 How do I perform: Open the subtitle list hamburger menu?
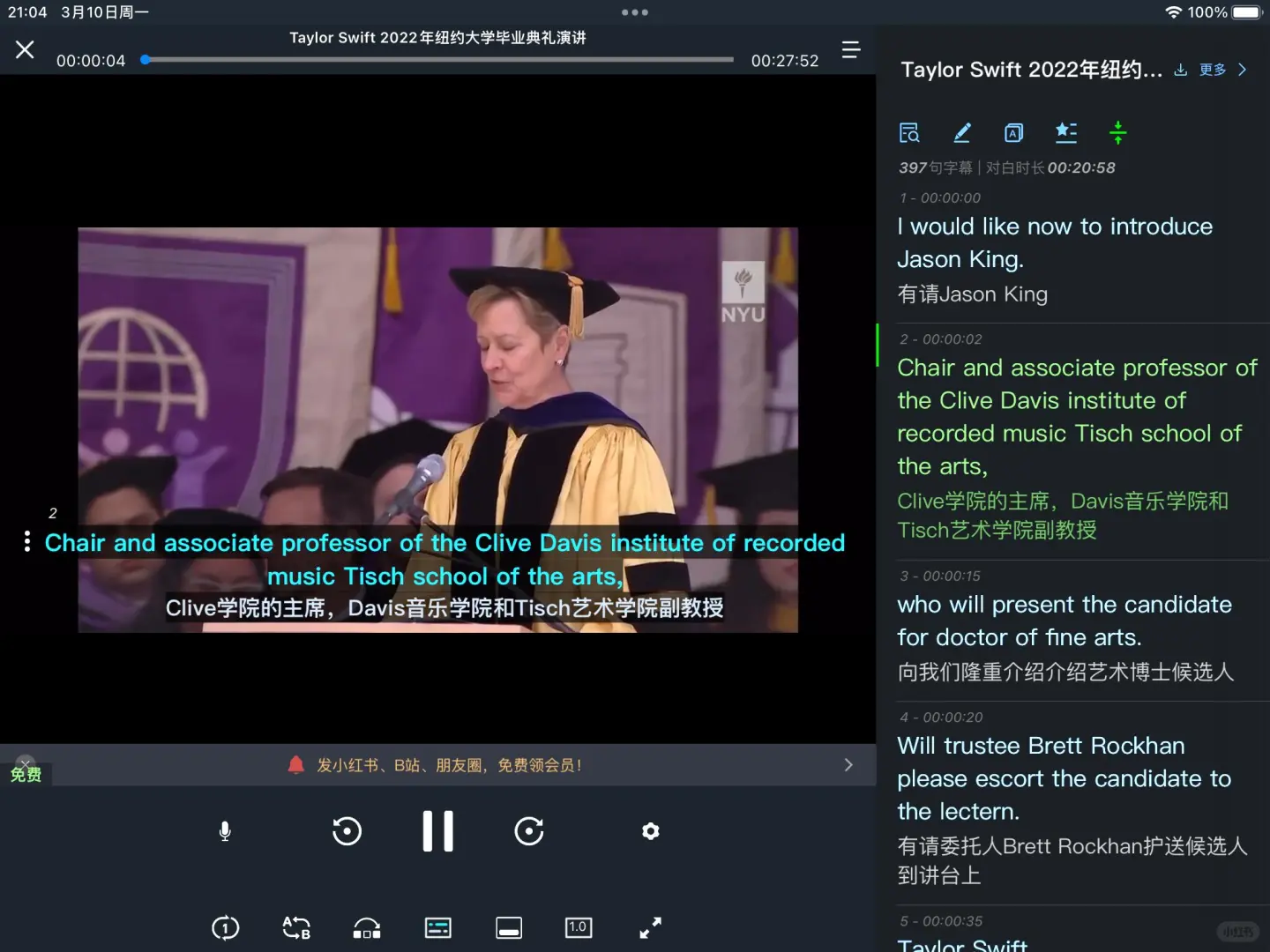coord(850,50)
